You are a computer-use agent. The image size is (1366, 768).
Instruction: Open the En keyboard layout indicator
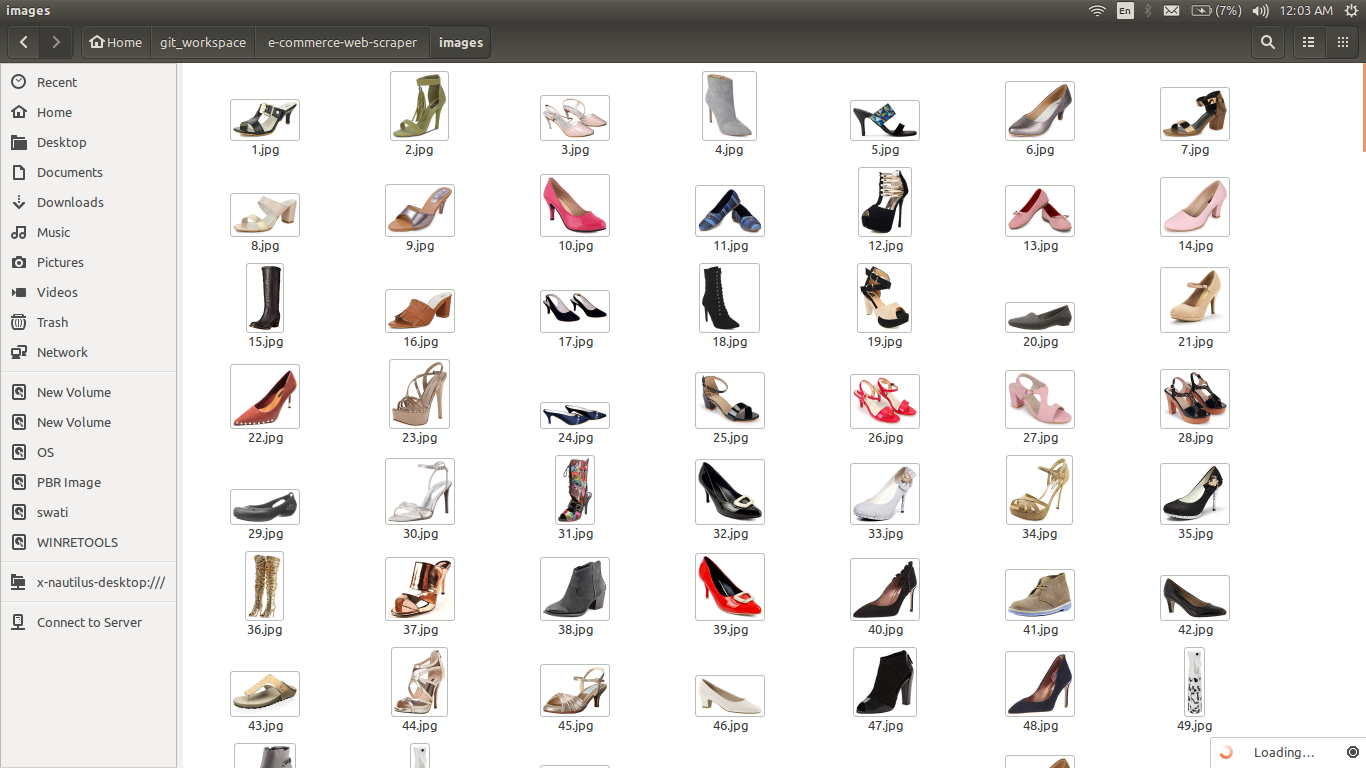click(1125, 10)
